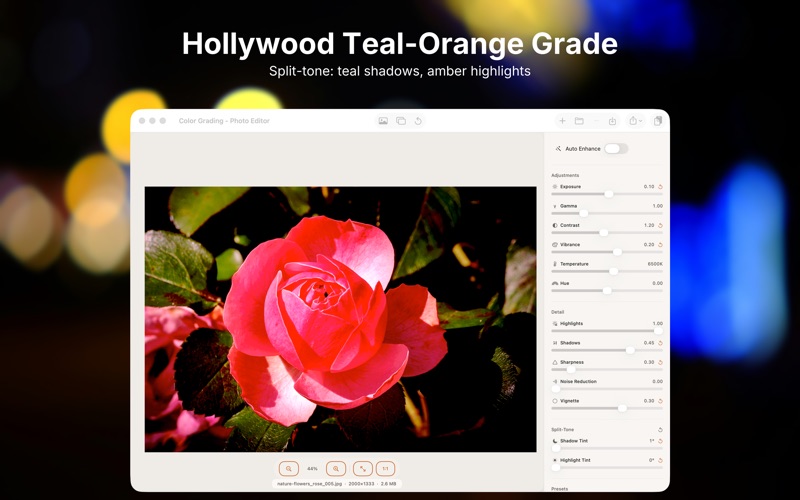Reset the Sharpness value

[x=660, y=362]
